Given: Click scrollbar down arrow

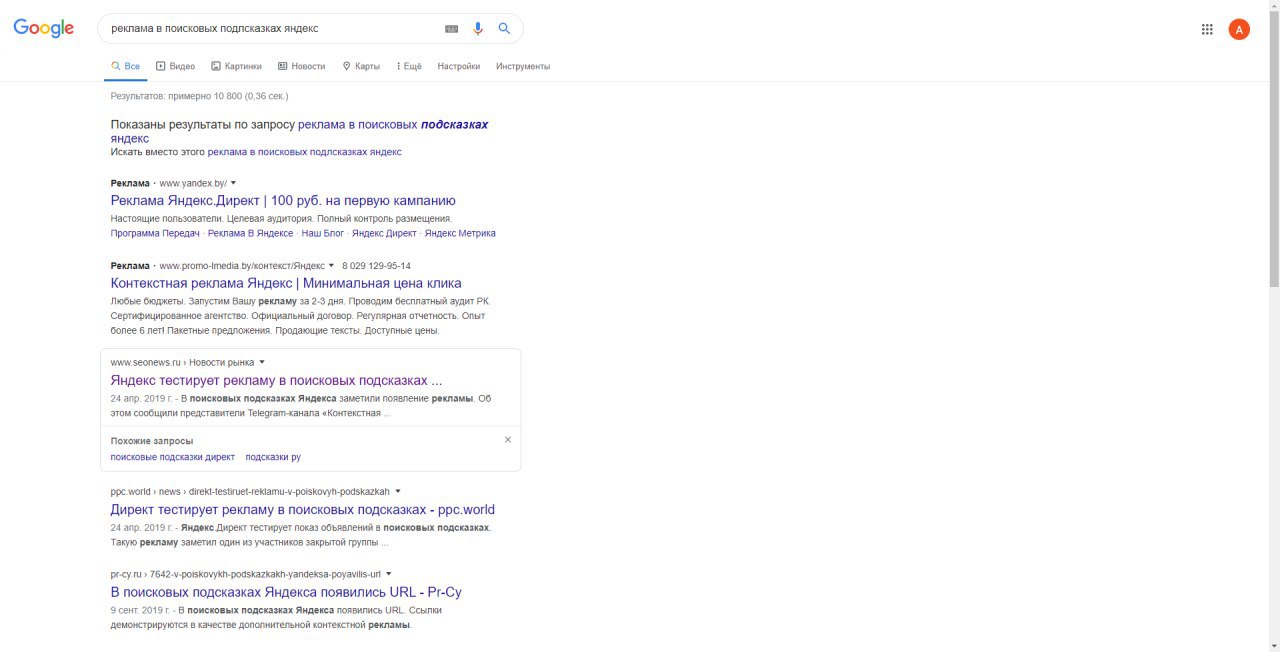Looking at the screenshot, I should pyautogui.click(x=1273, y=645).
